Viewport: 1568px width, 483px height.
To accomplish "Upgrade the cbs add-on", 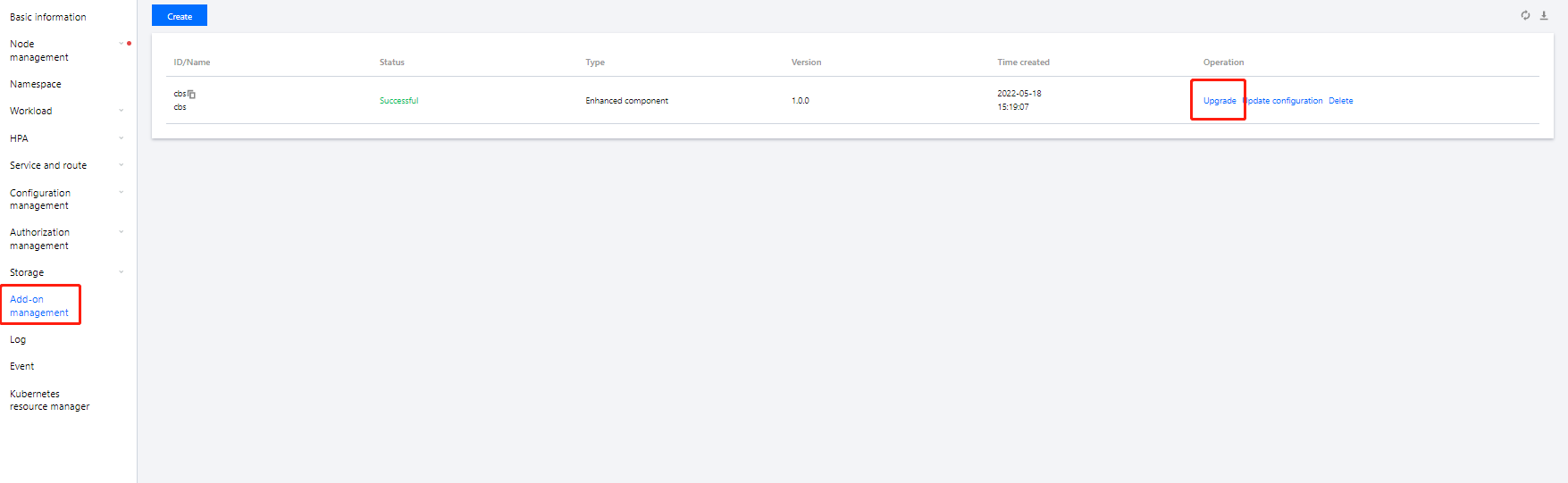I will click(x=1220, y=101).
